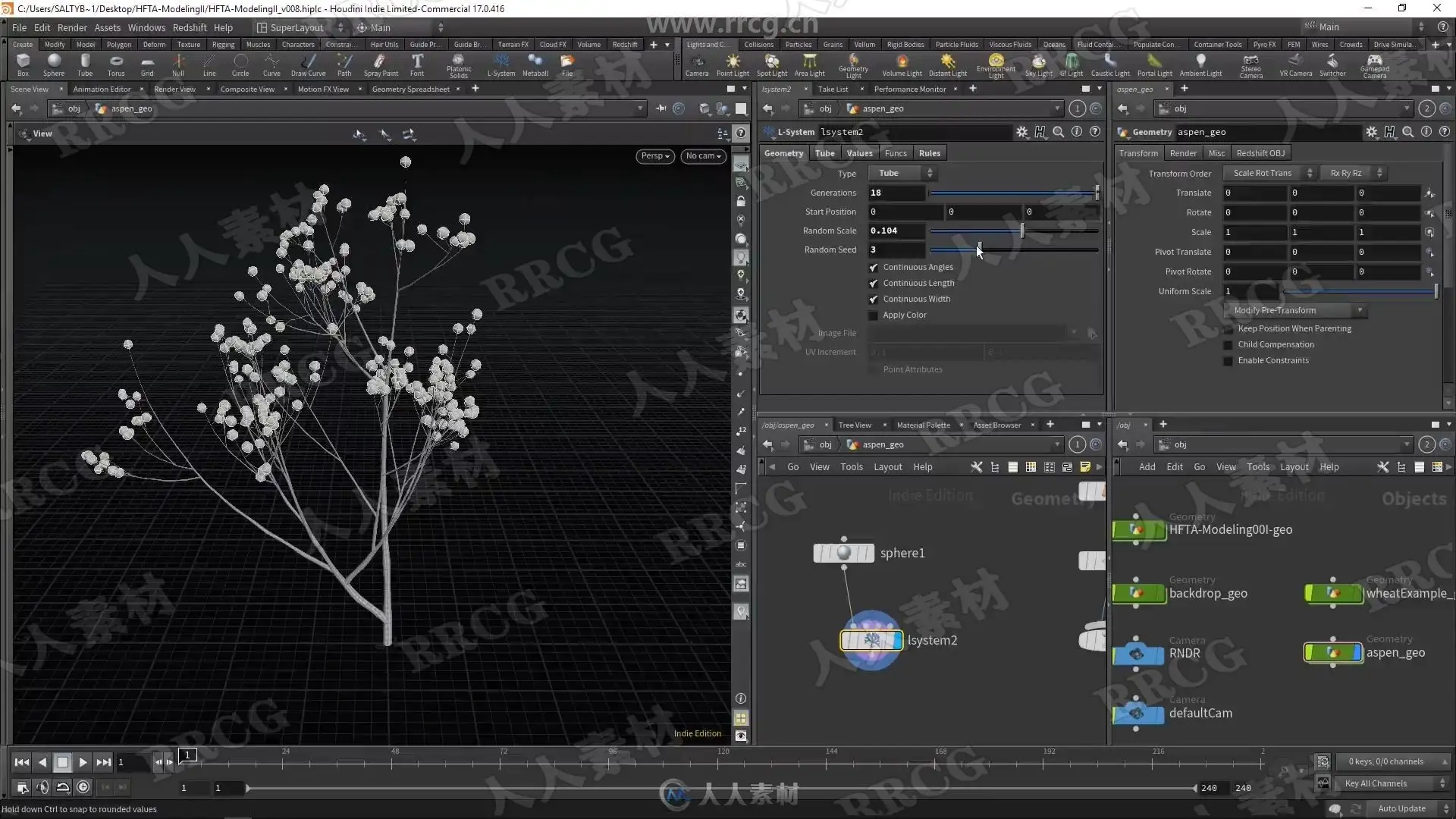Viewport: 1456px width, 819px height.
Task: Enable the Apply Color checkbox
Action: point(873,315)
